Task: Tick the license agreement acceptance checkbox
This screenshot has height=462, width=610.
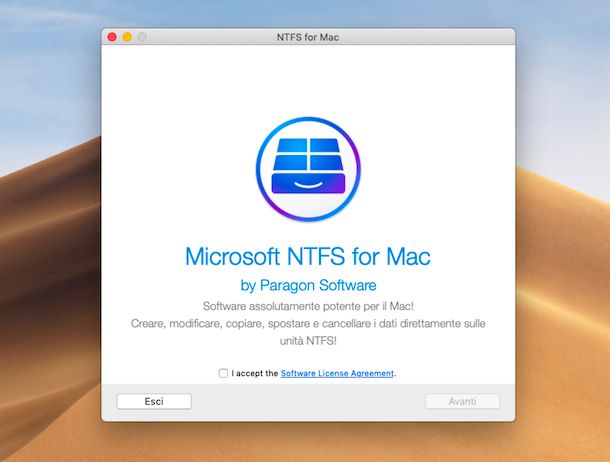Action: tap(223, 373)
